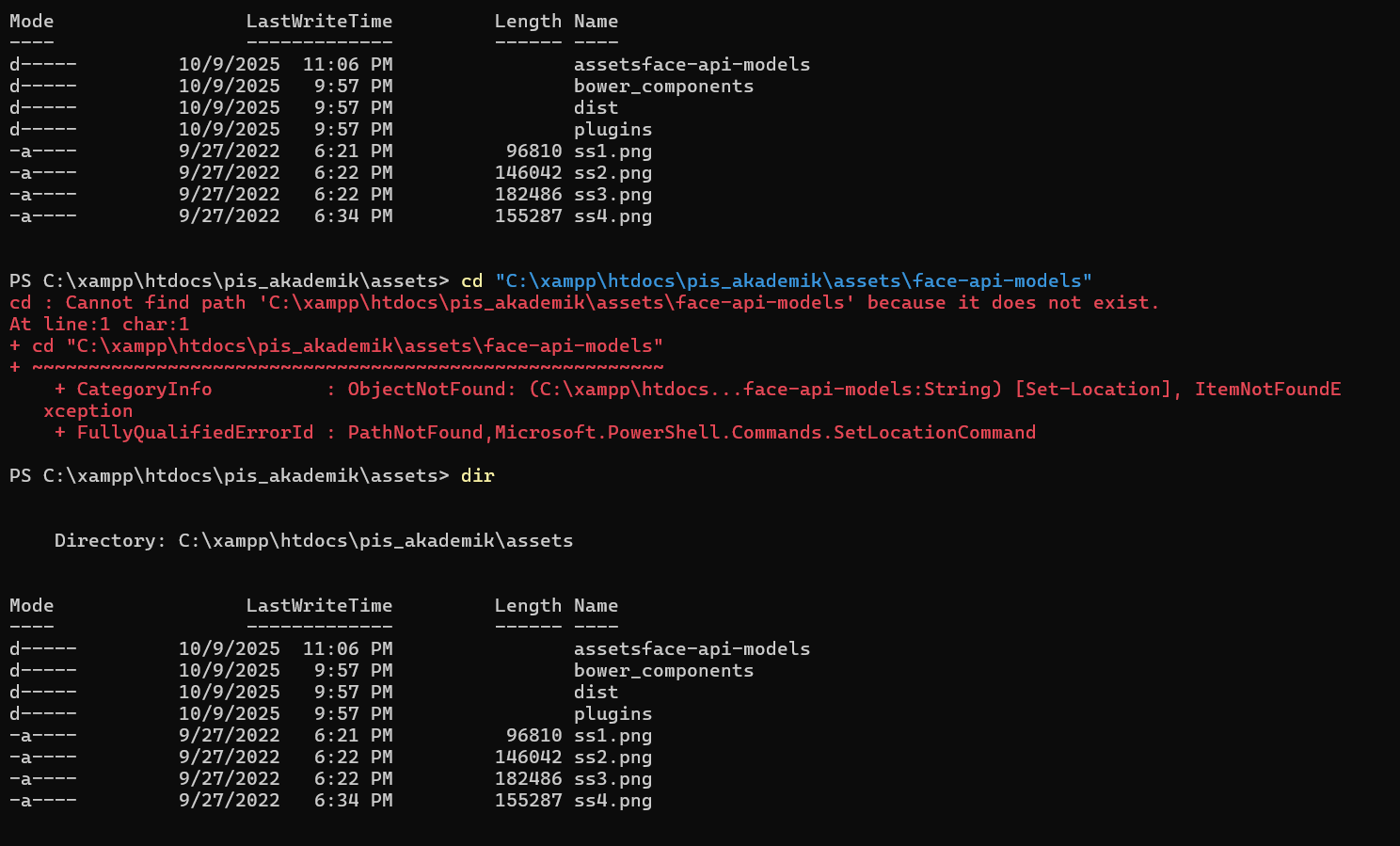This screenshot has height=846, width=1400.
Task: Click the 'Directory: C:\xampp\htdocs\pis_akademik\assets' line
Action: coord(314,540)
